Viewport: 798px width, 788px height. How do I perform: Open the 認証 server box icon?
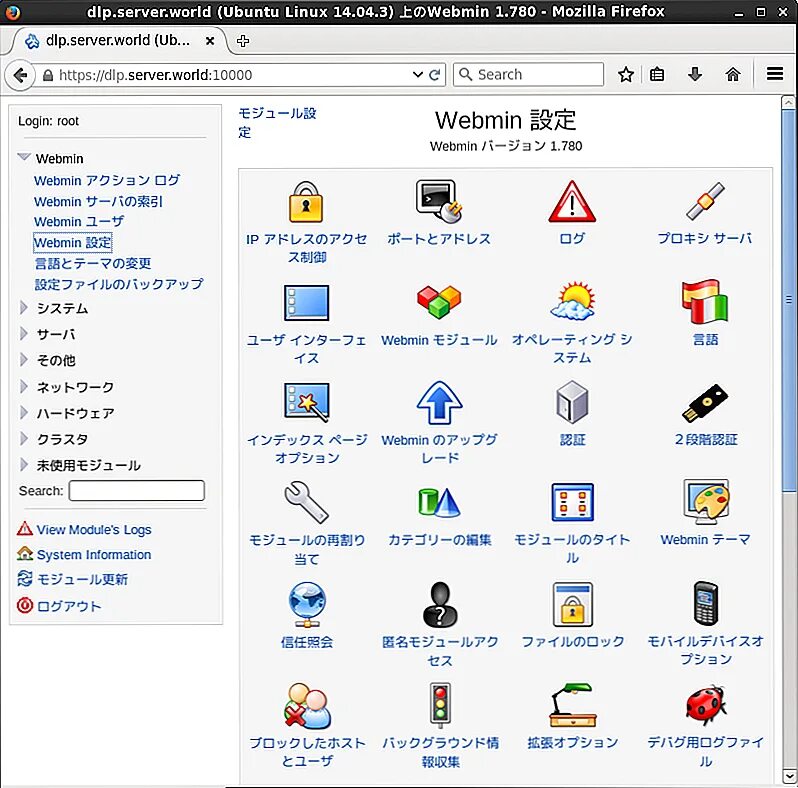point(572,402)
